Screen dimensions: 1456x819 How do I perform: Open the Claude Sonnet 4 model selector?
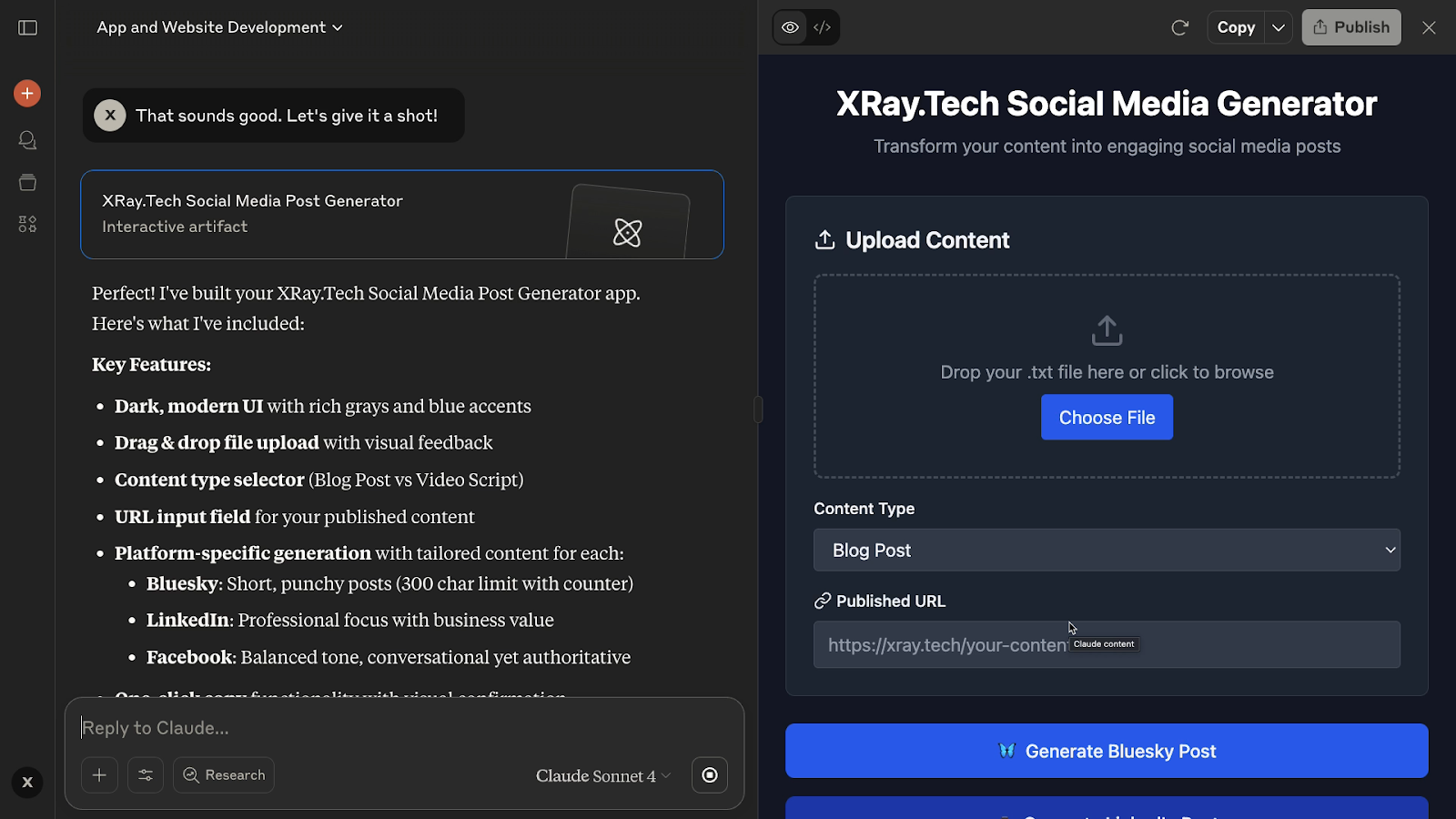[602, 775]
